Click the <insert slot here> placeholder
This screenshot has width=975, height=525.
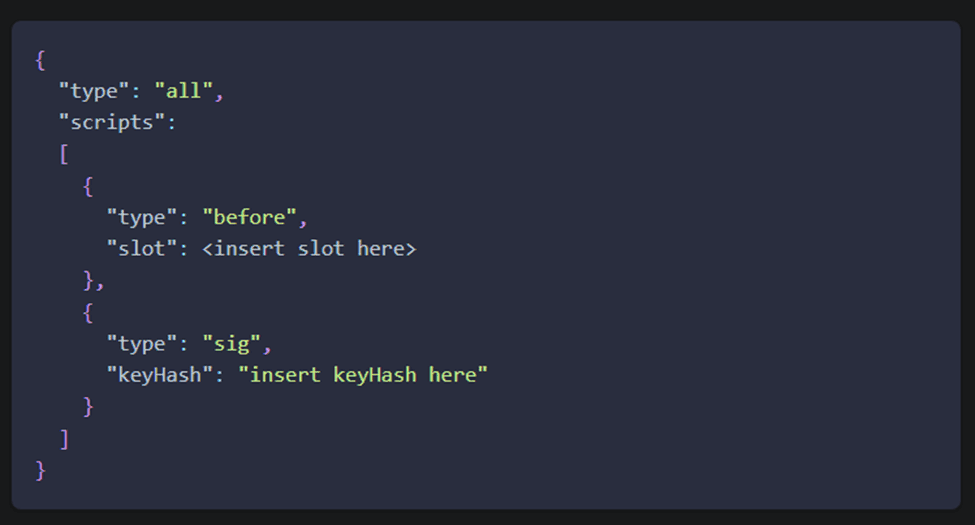click(309, 249)
